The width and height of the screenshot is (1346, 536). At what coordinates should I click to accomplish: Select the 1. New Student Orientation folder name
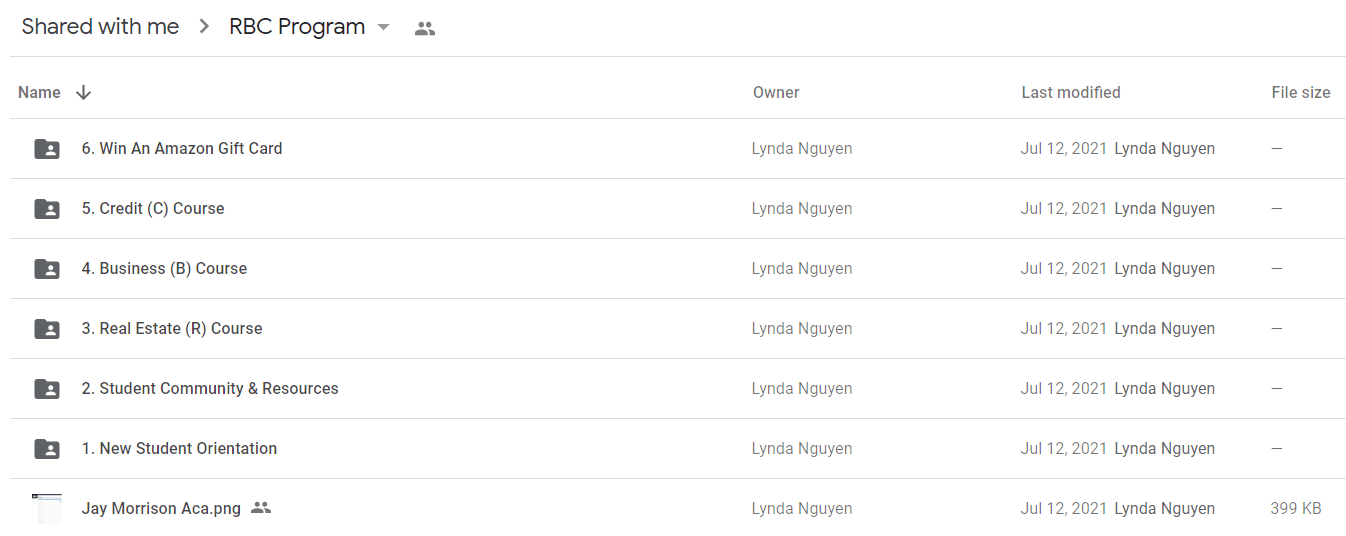coord(179,448)
